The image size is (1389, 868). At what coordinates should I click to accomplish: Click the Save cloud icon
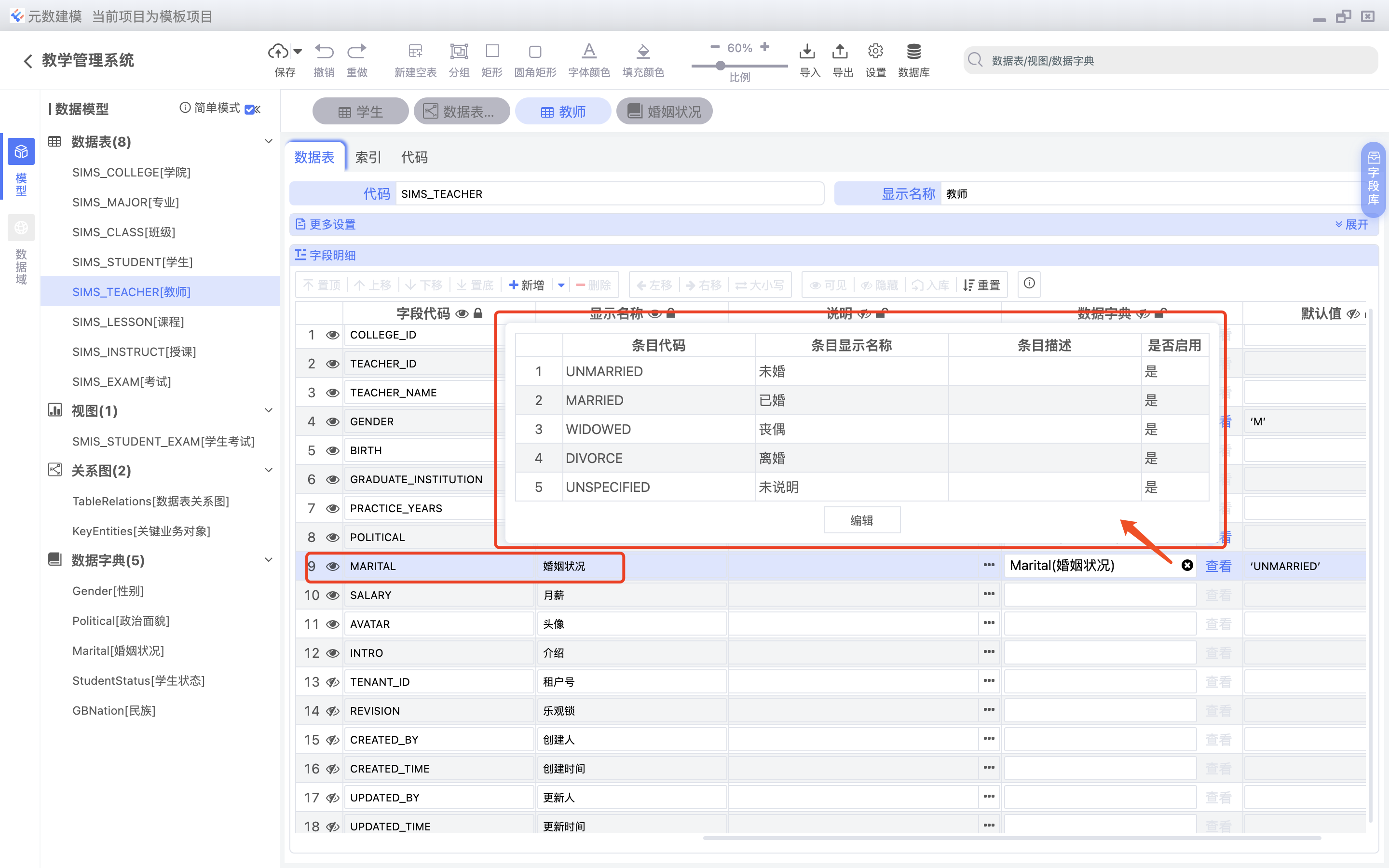point(278,52)
